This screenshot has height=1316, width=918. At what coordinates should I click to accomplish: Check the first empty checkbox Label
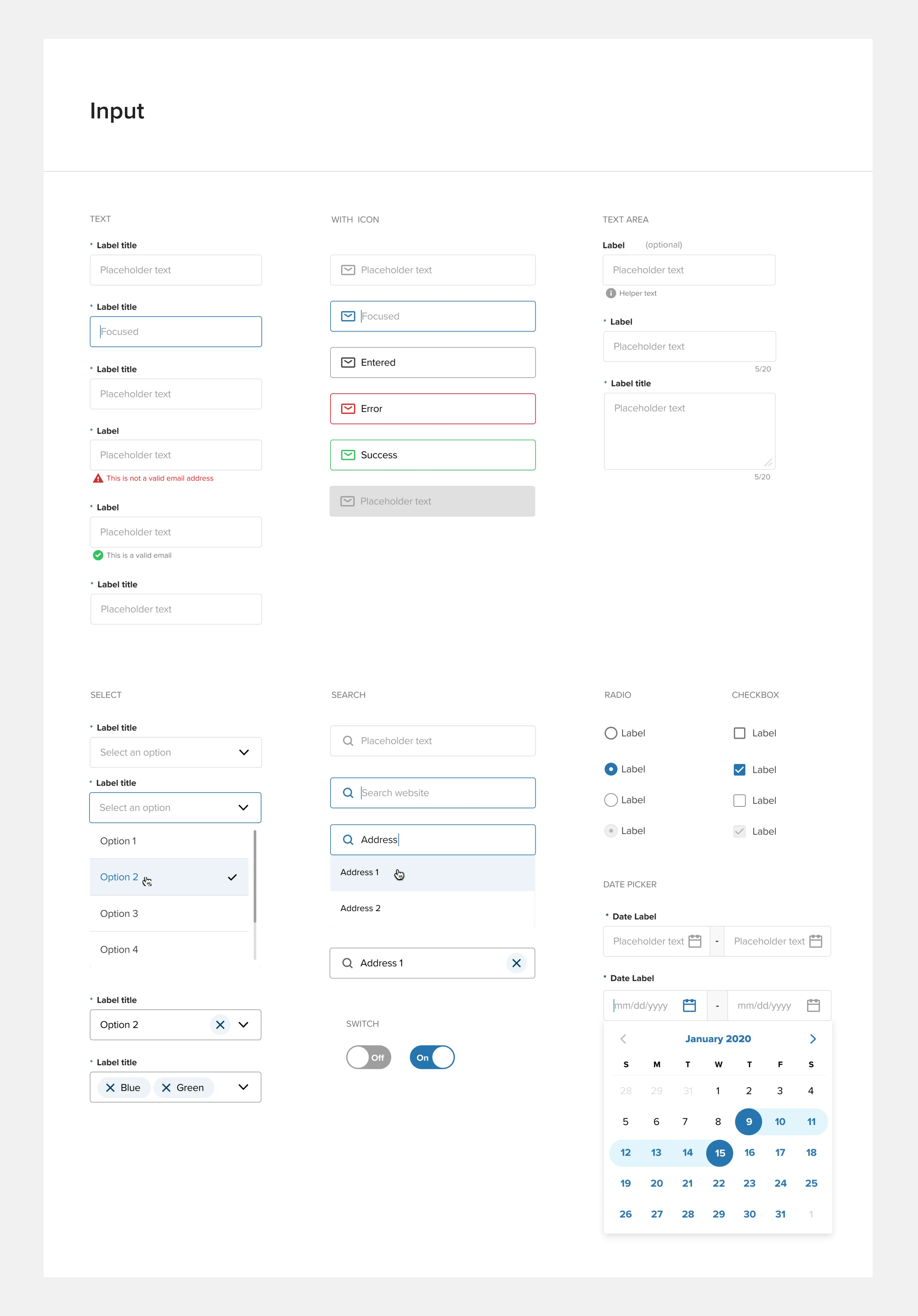(740, 733)
